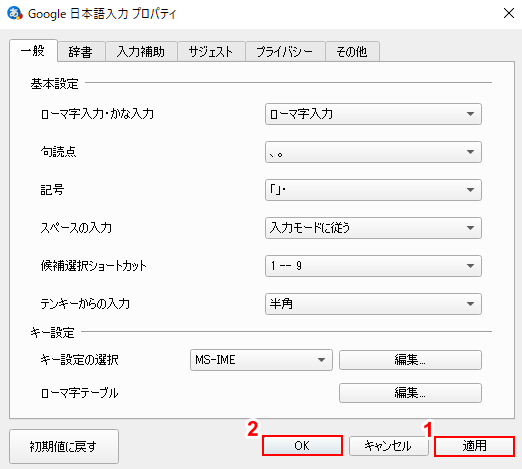522x469 pixels.
Task: Click the 句読点 label
Action: [x=58, y=152]
